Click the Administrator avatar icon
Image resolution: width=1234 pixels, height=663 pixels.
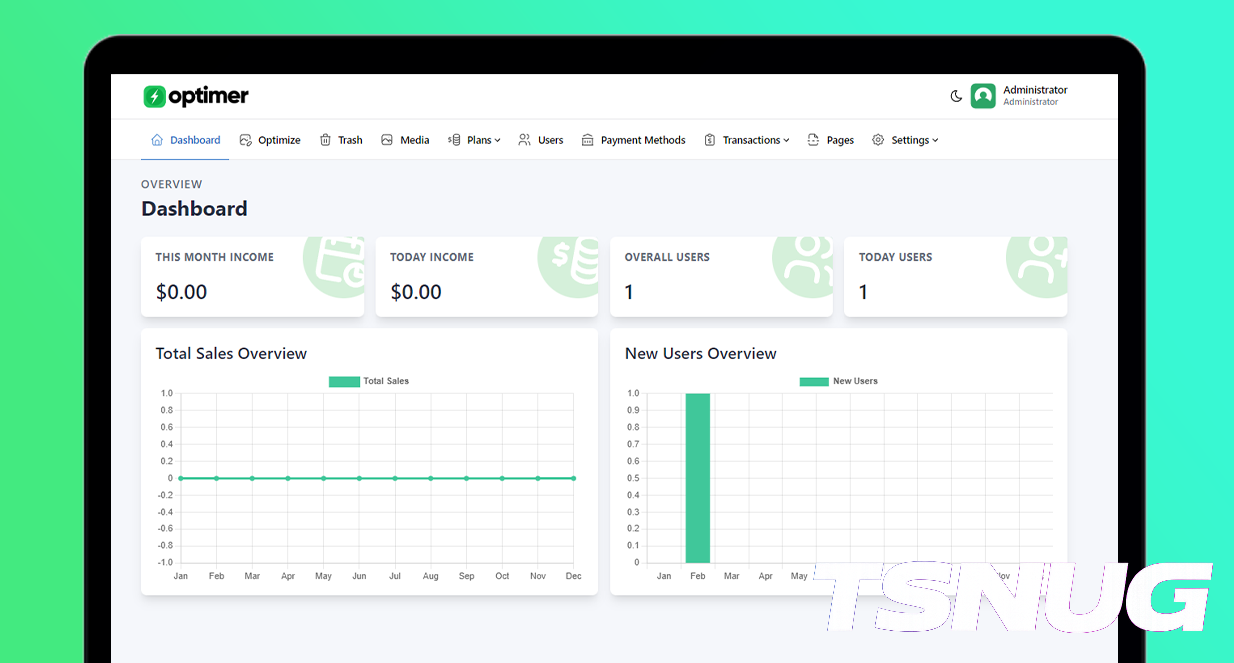pyautogui.click(x=983, y=96)
